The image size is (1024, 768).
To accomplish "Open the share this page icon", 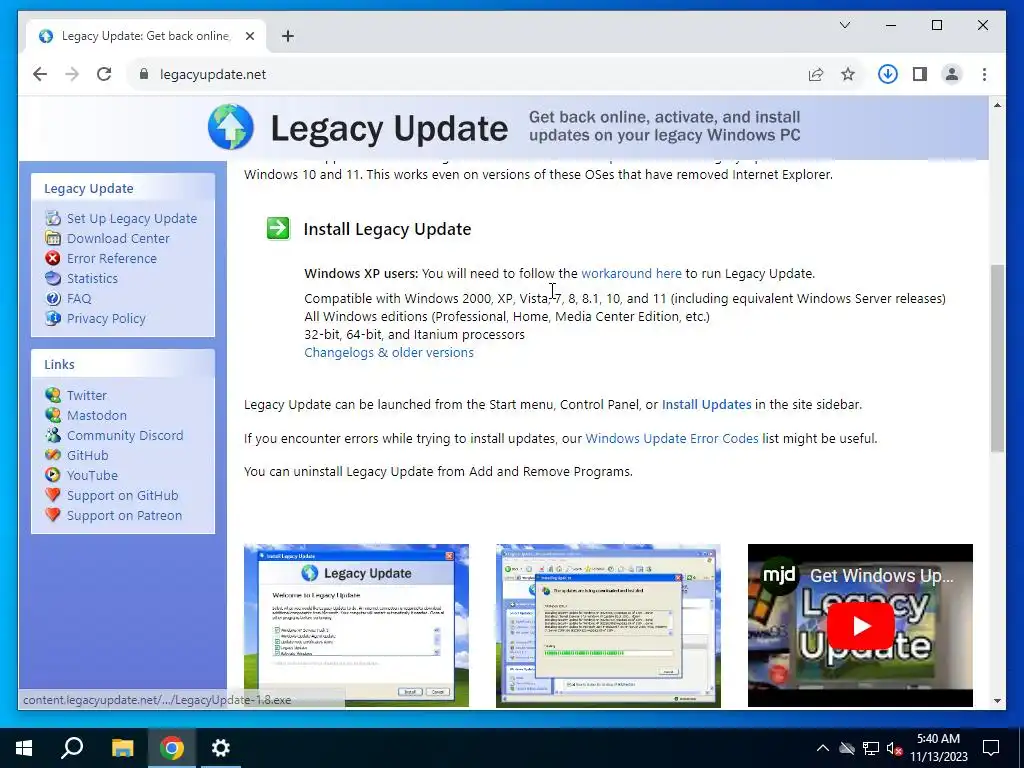I will tap(816, 74).
